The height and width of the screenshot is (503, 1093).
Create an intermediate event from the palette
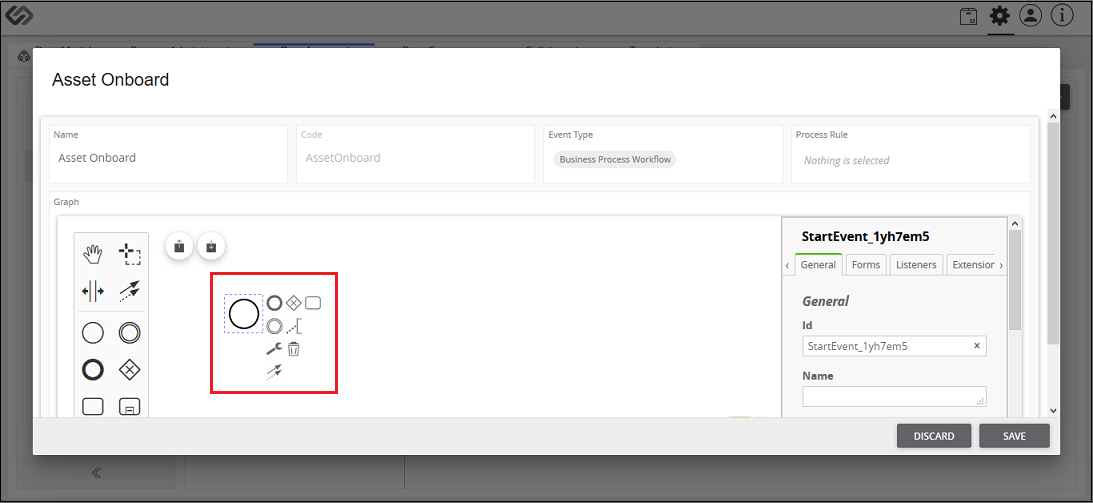(x=129, y=333)
